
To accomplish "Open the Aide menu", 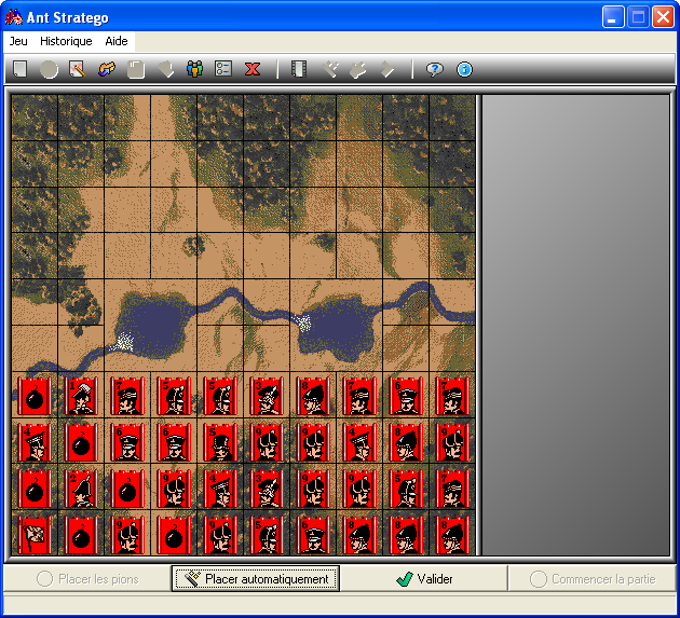I will tap(116, 41).
